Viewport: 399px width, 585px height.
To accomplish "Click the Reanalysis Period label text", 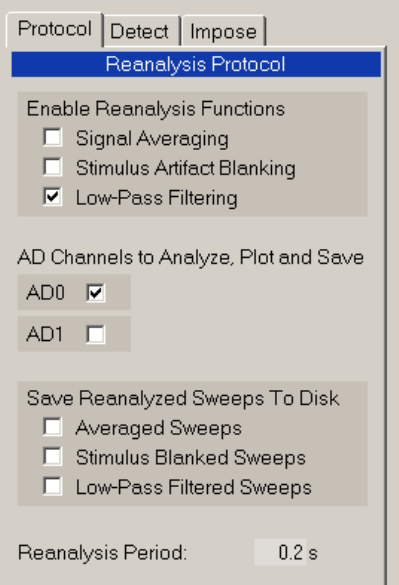I will pos(102,553).
